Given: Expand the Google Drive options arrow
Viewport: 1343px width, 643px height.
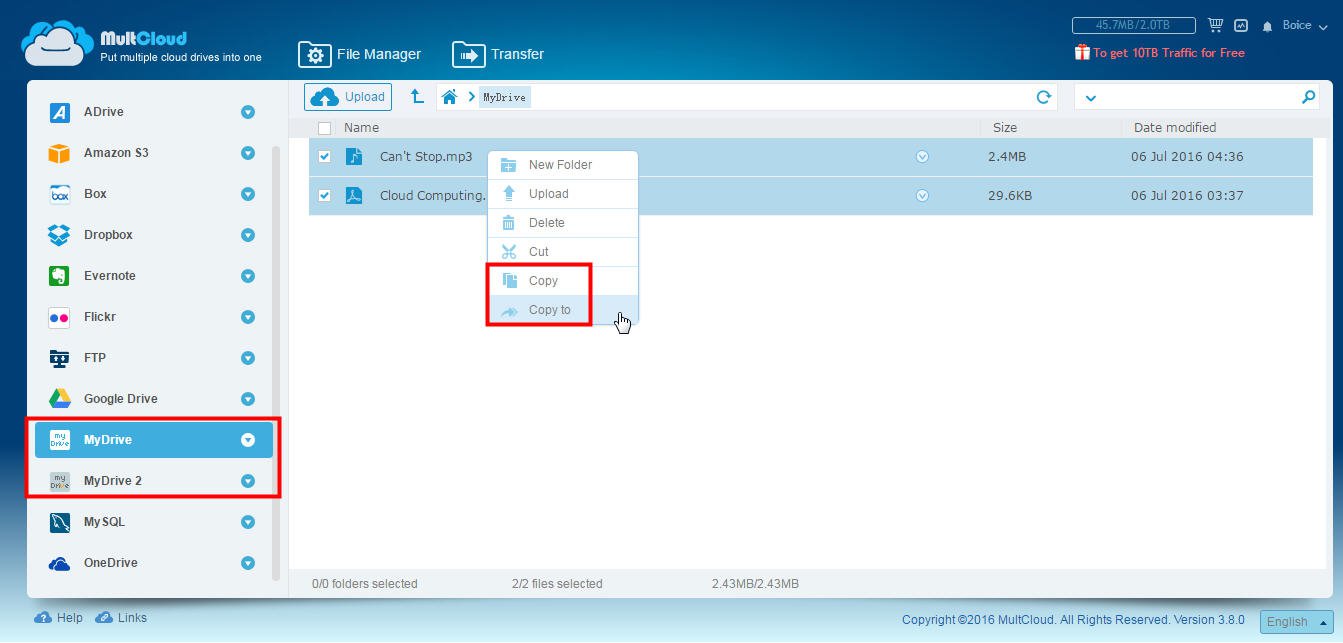Looking at the screenshot, I should click(248, 399).
